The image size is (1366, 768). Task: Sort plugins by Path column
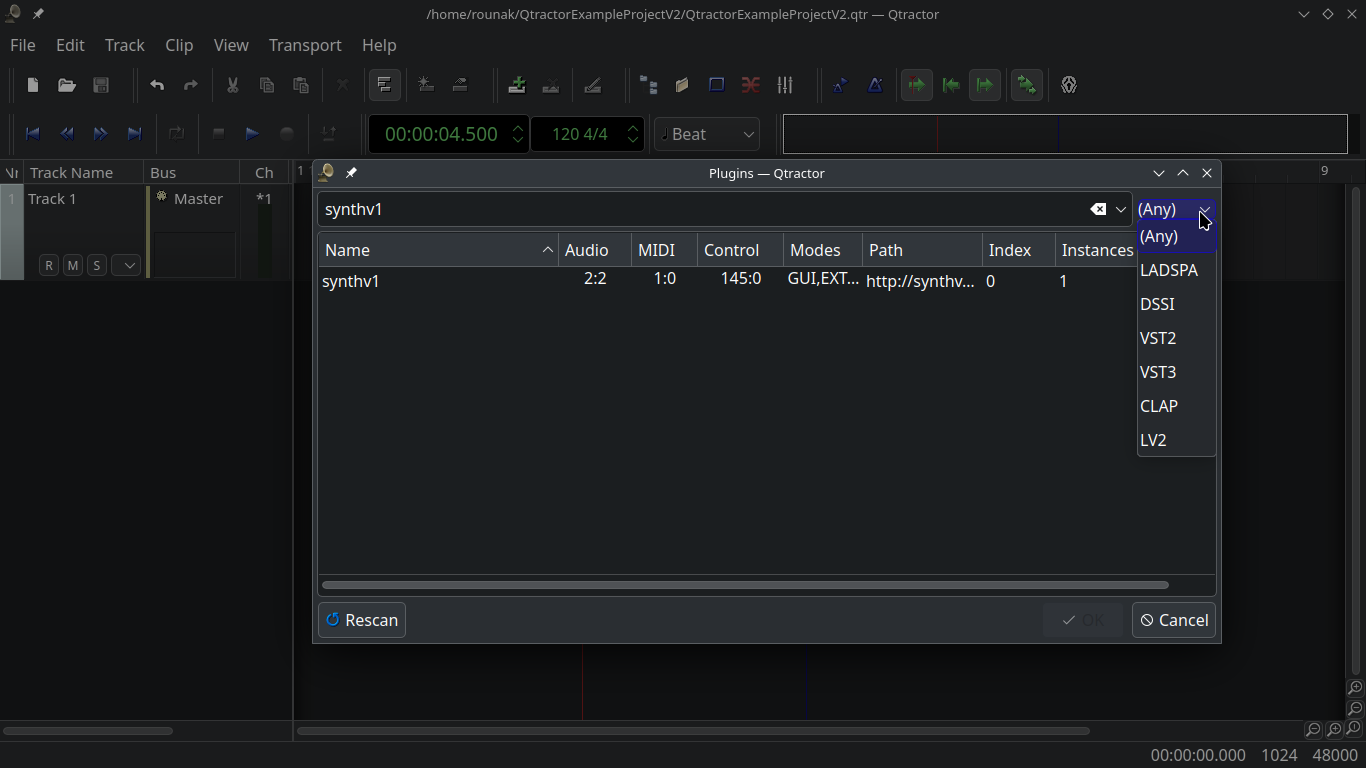922,250
